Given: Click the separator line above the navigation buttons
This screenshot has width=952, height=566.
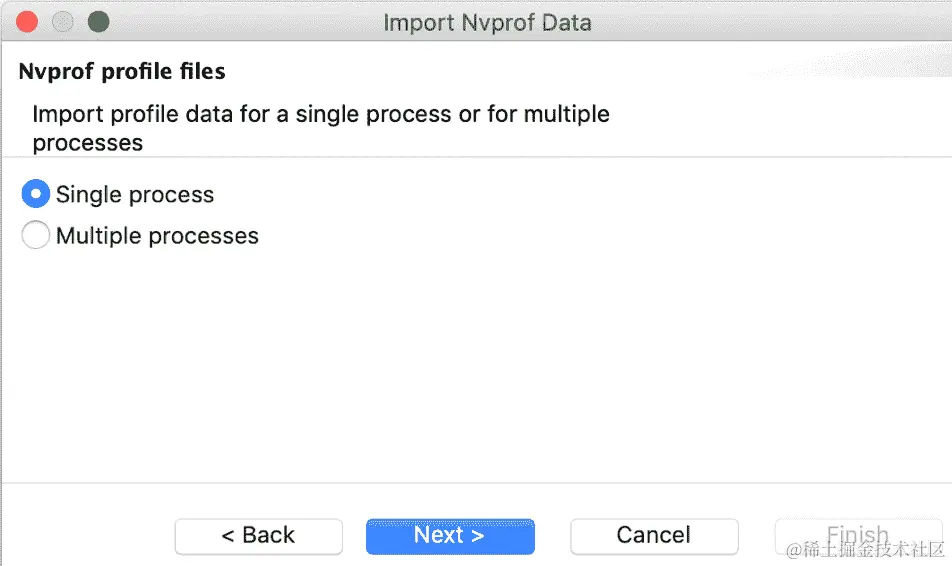Looking at the screenshot, I should pyautogui.click(x=476, y=483).
